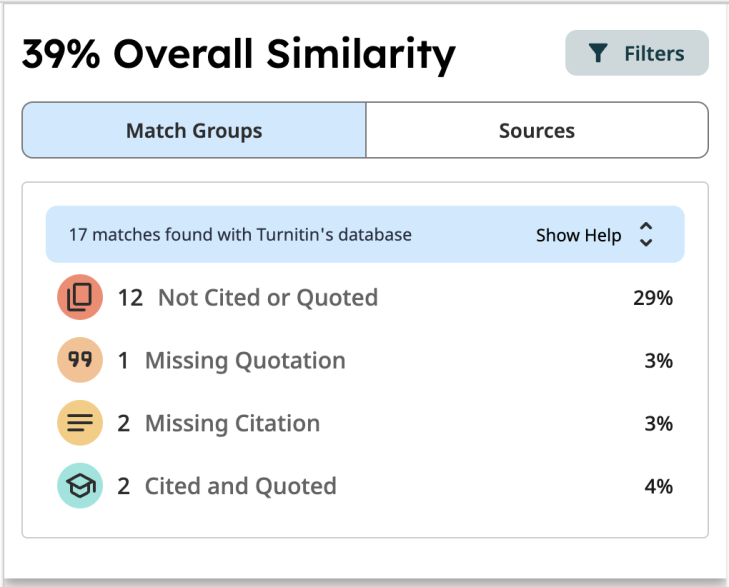The image size is (729, 587).
Task: Click the teal Cited and Quoted cap icon
Action: pyautogui.click(x=80, y=486)
